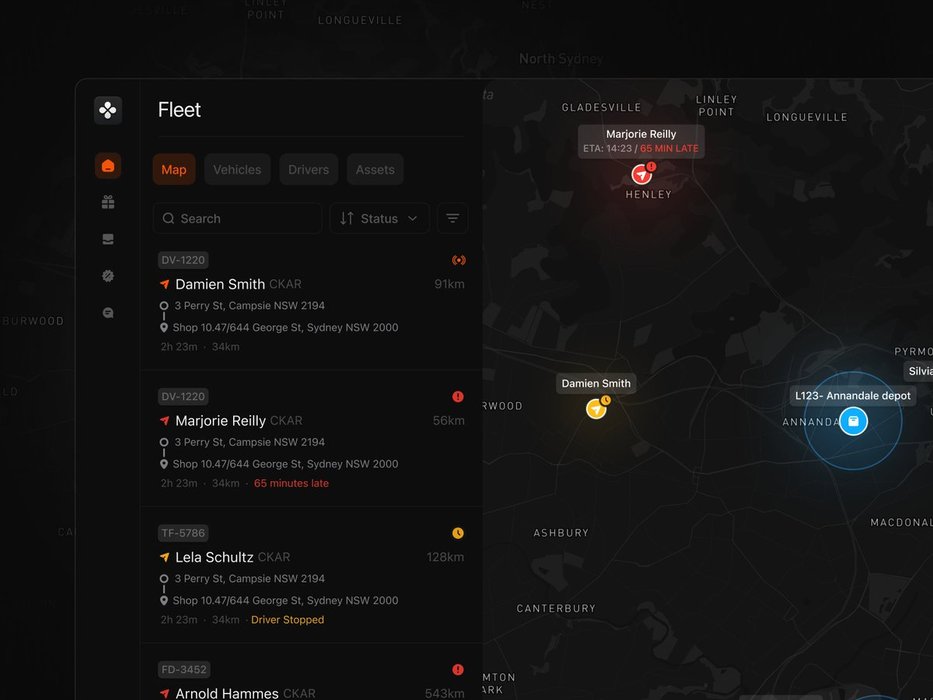Click Marjorie Reilly red map marker
The height and width of the screenshot is (700, 933).
pyautogui.click(x=641, y=174)
